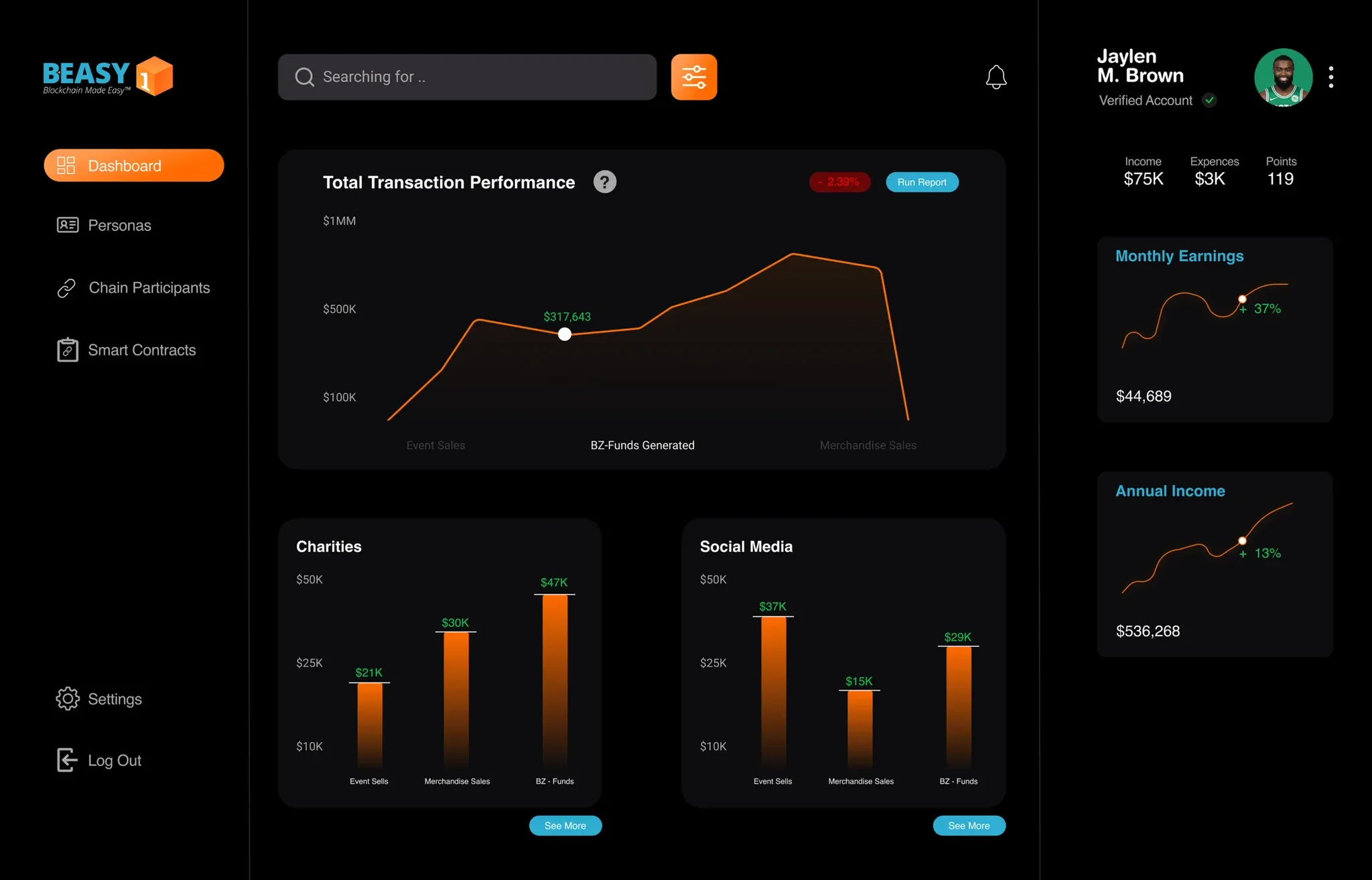The width and height of the screenshot is (1372, 880).
Task: Click See More under Social Media
Action: tap(969, 826)
